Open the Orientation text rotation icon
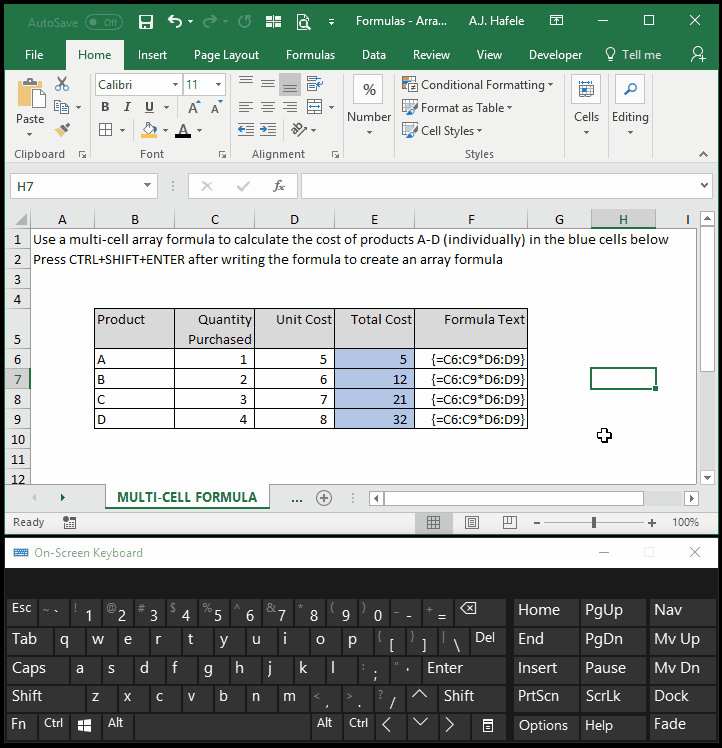Viewport: 722px width, 748px height. [x=299, y=129]
